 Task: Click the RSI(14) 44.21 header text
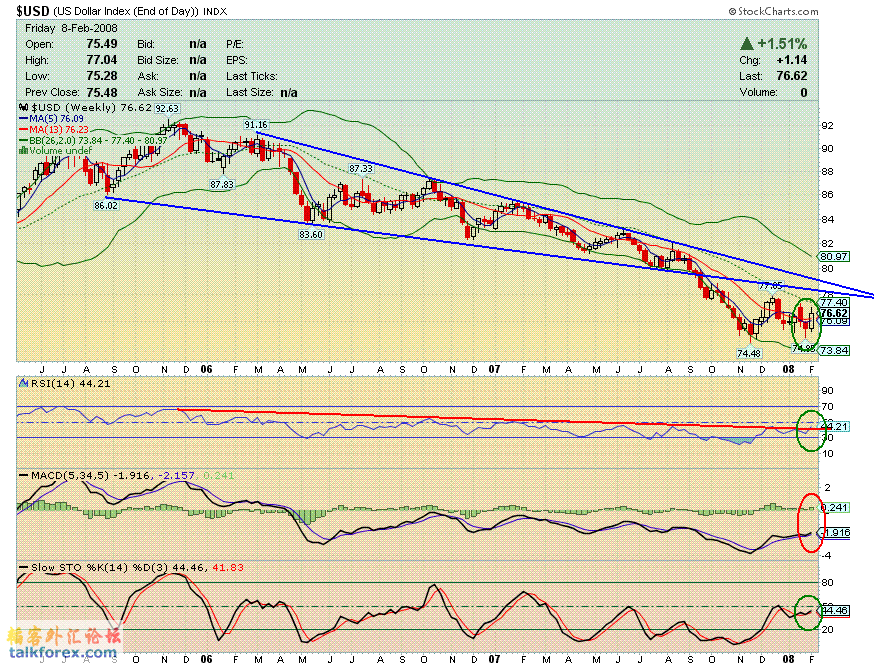(x=71, y=384)
